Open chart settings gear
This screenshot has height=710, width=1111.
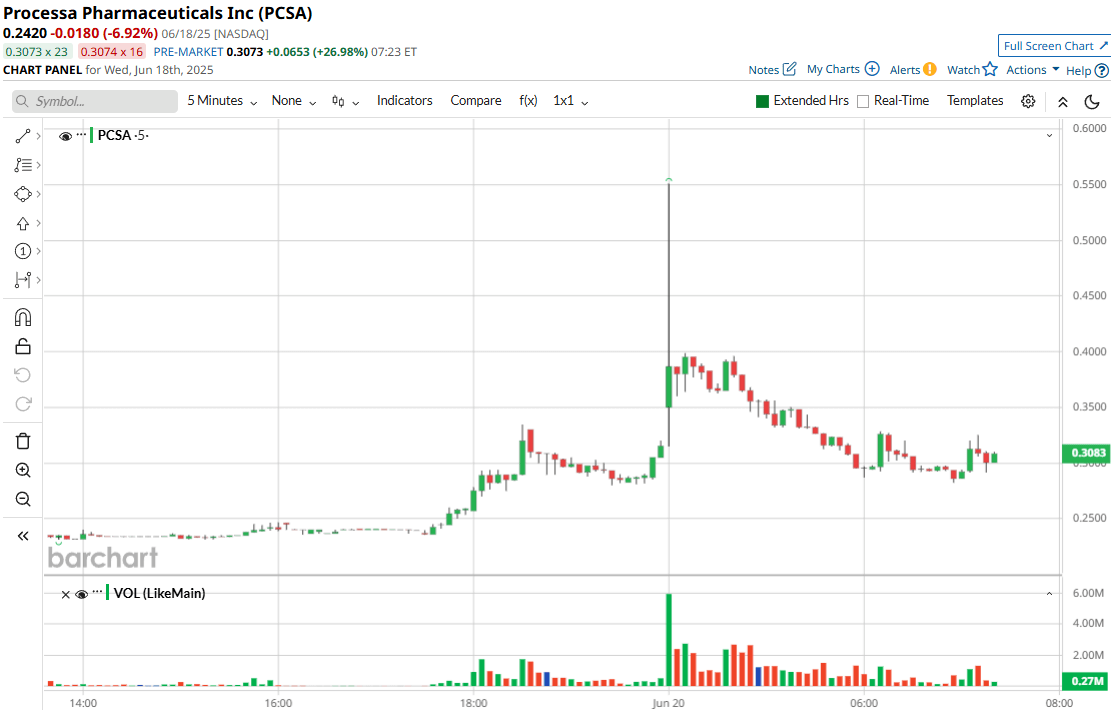(1028, 101)
